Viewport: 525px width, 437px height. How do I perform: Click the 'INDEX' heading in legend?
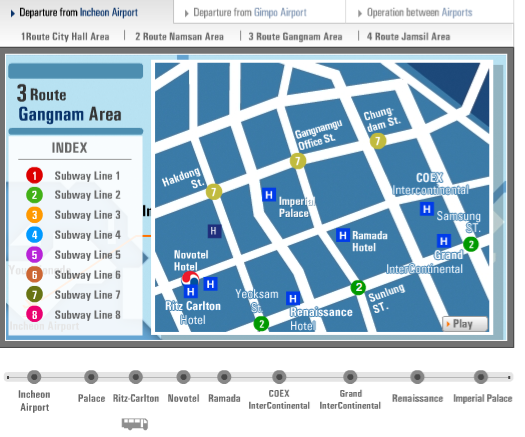(69, 148)
